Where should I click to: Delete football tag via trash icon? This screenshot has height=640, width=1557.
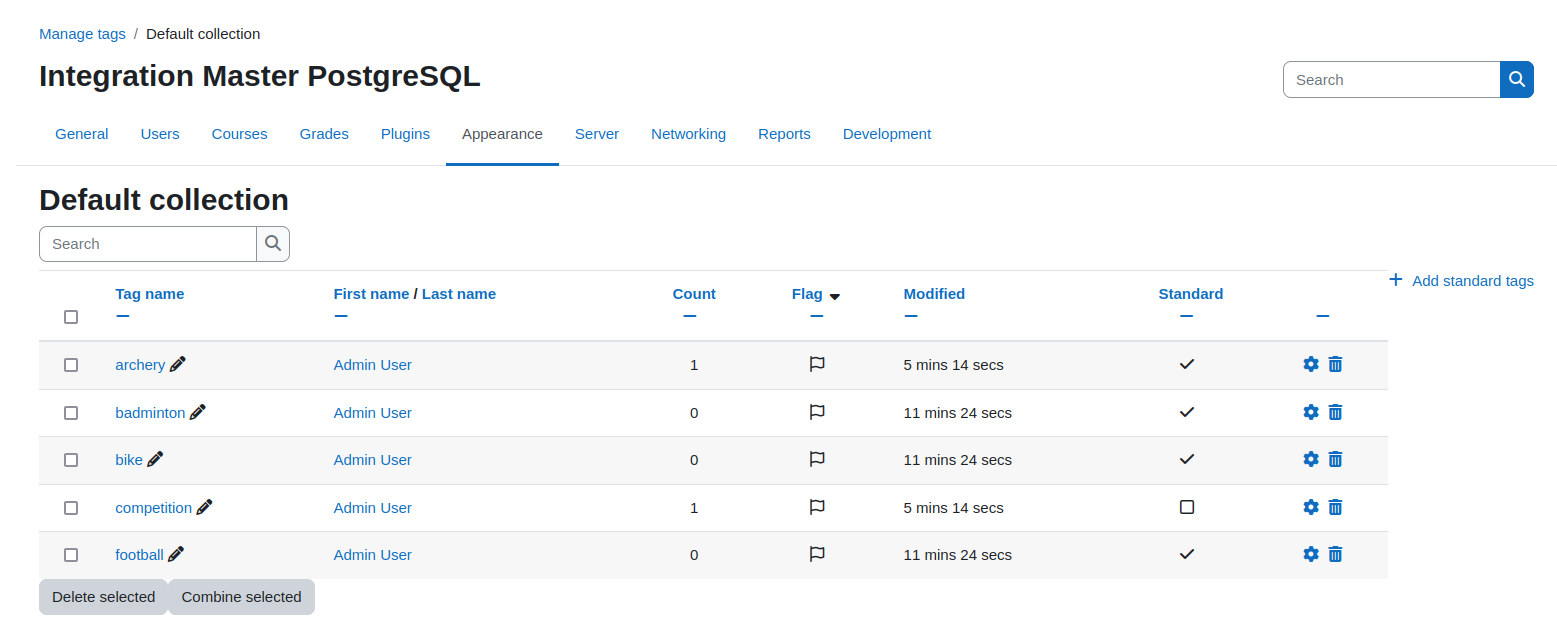(x=1335, y=554)
